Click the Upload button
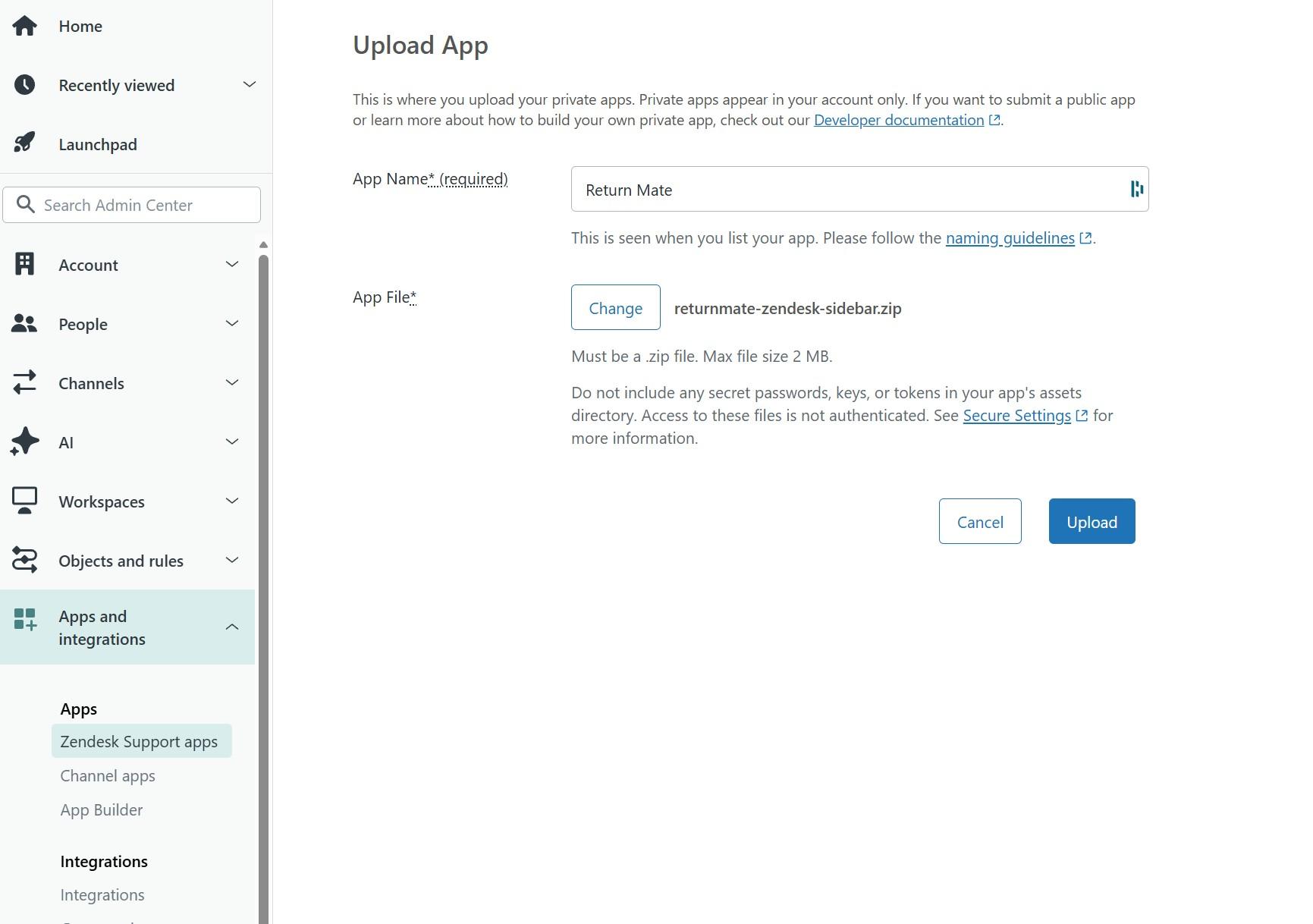 (x=1092, y=521)
